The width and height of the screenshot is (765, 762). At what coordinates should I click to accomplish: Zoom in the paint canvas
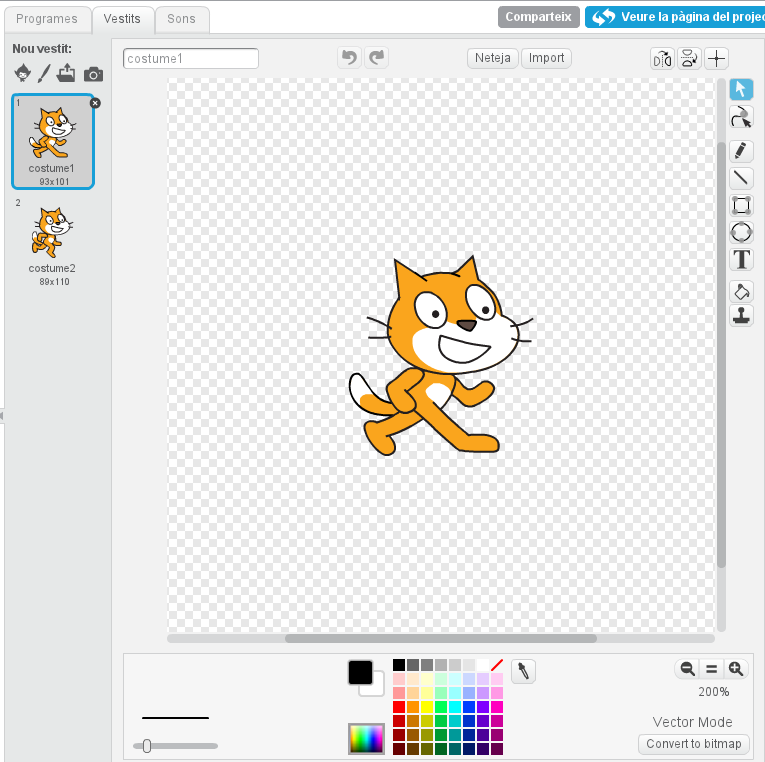tap(736, 669)
